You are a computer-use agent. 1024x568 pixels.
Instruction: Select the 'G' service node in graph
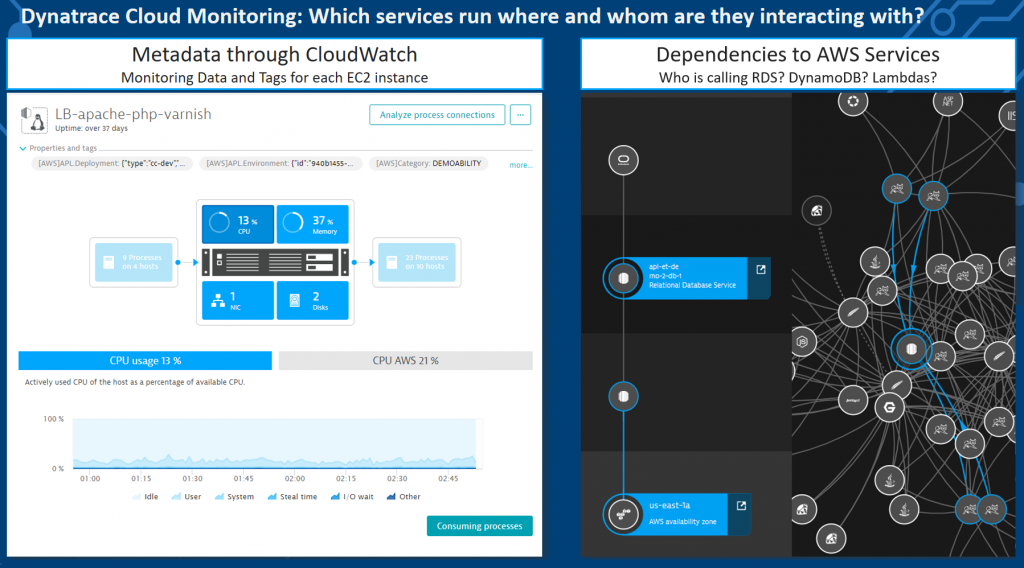[889, 408]
